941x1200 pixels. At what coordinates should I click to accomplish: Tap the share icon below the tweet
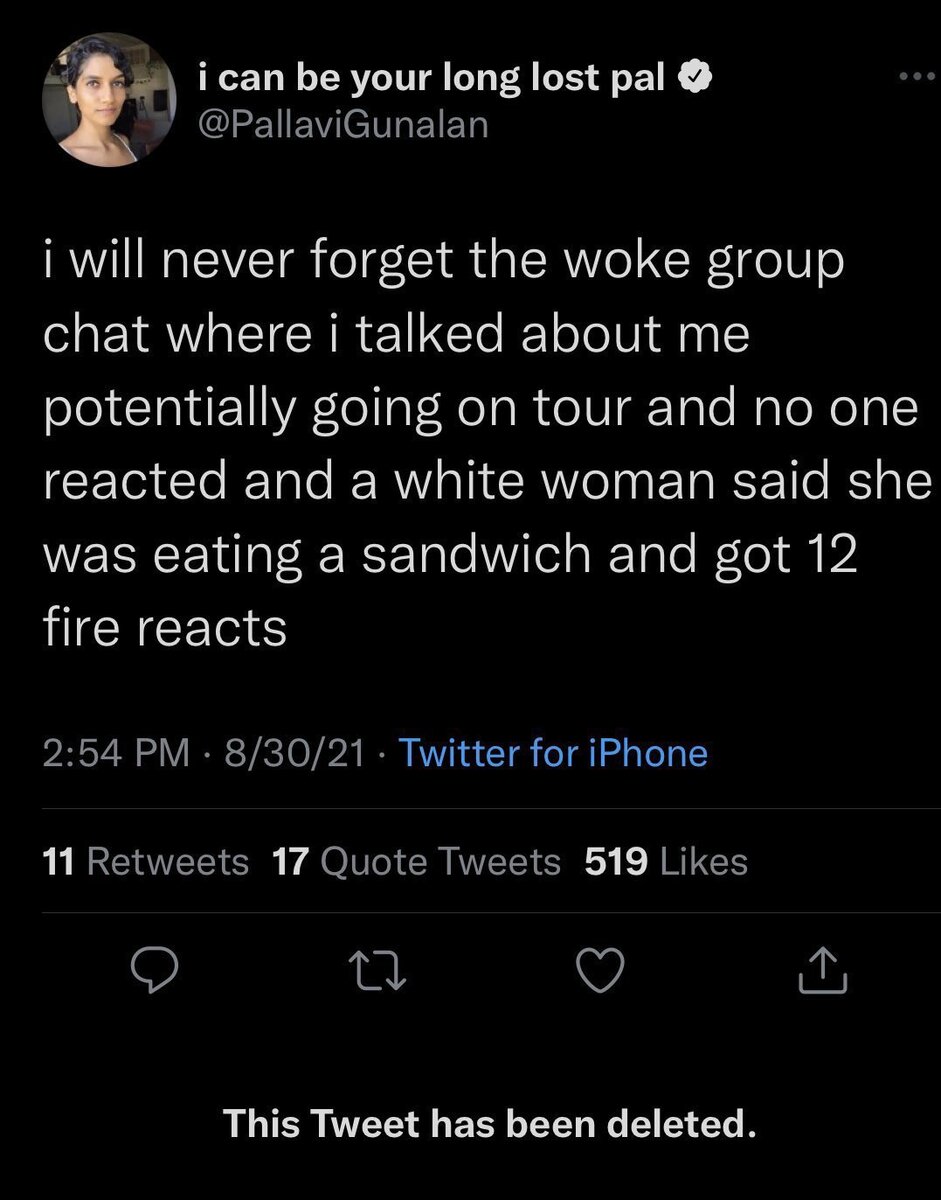tap(823, 971)
